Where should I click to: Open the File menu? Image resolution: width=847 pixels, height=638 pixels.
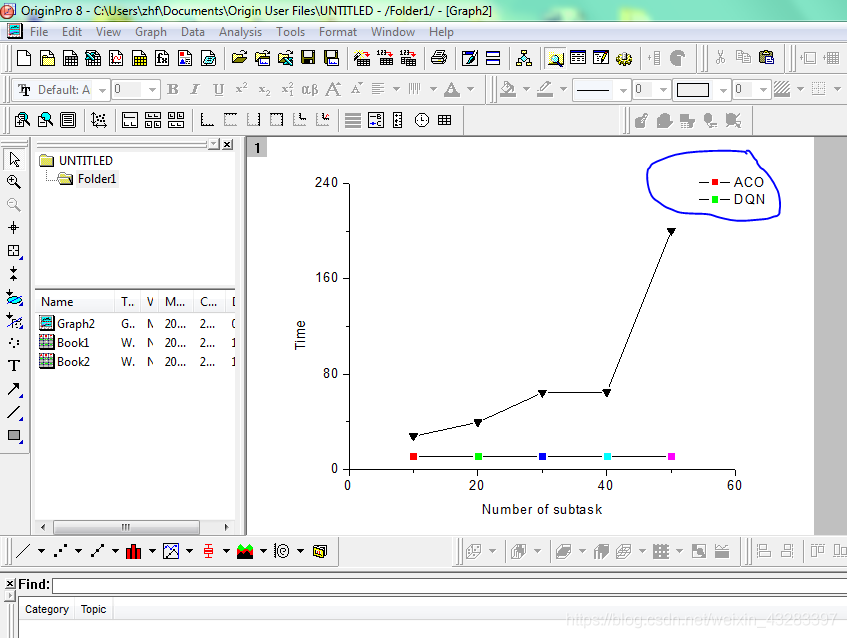[39, 32]
